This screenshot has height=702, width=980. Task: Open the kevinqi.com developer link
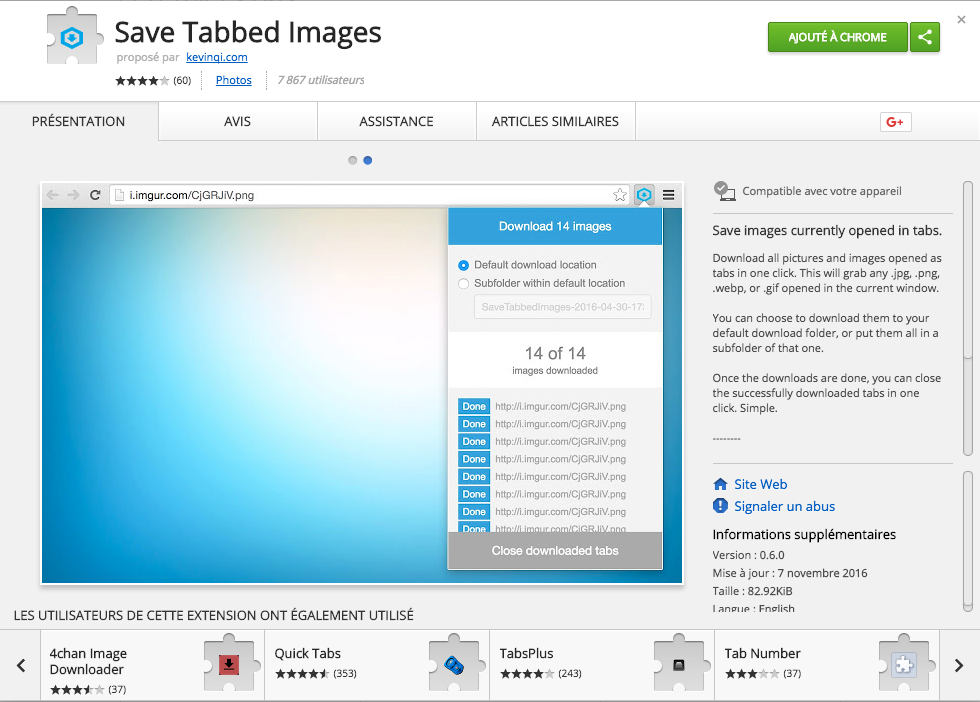(217, 57)
